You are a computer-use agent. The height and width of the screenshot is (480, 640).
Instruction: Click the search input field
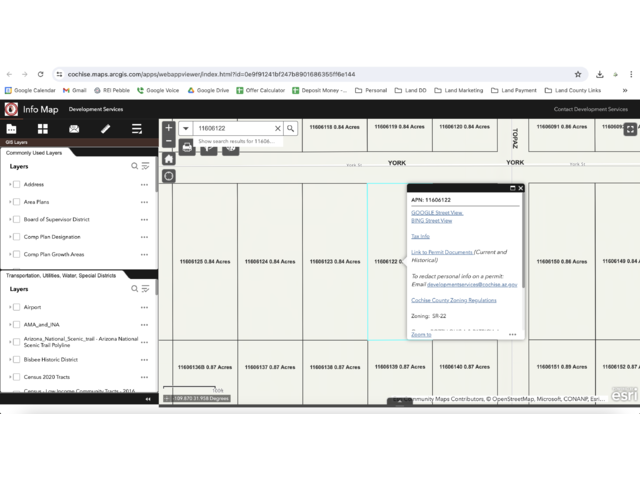tap(234, 129)
